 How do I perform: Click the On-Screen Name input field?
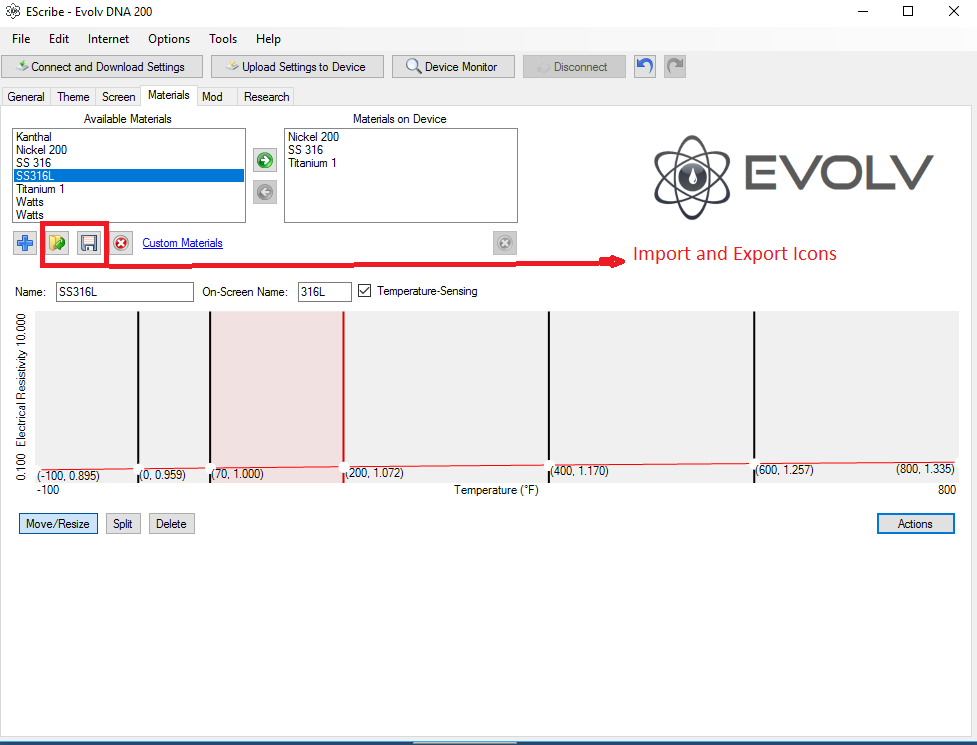(324, 291)
